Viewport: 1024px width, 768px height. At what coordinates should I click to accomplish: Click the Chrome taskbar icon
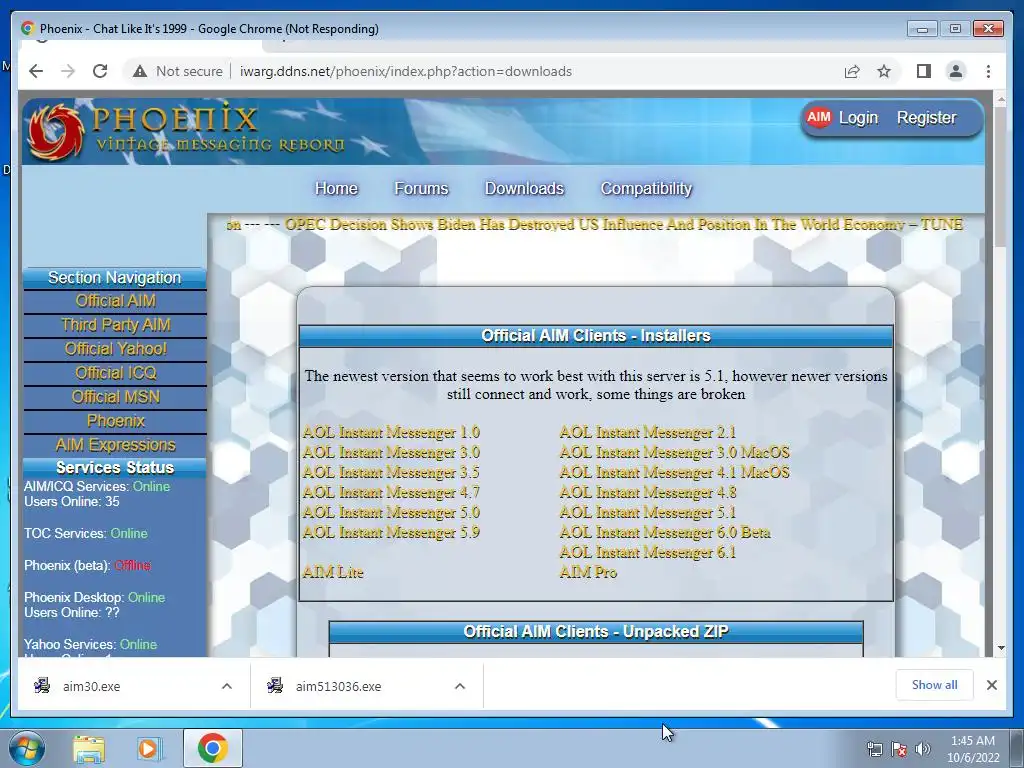212,748
